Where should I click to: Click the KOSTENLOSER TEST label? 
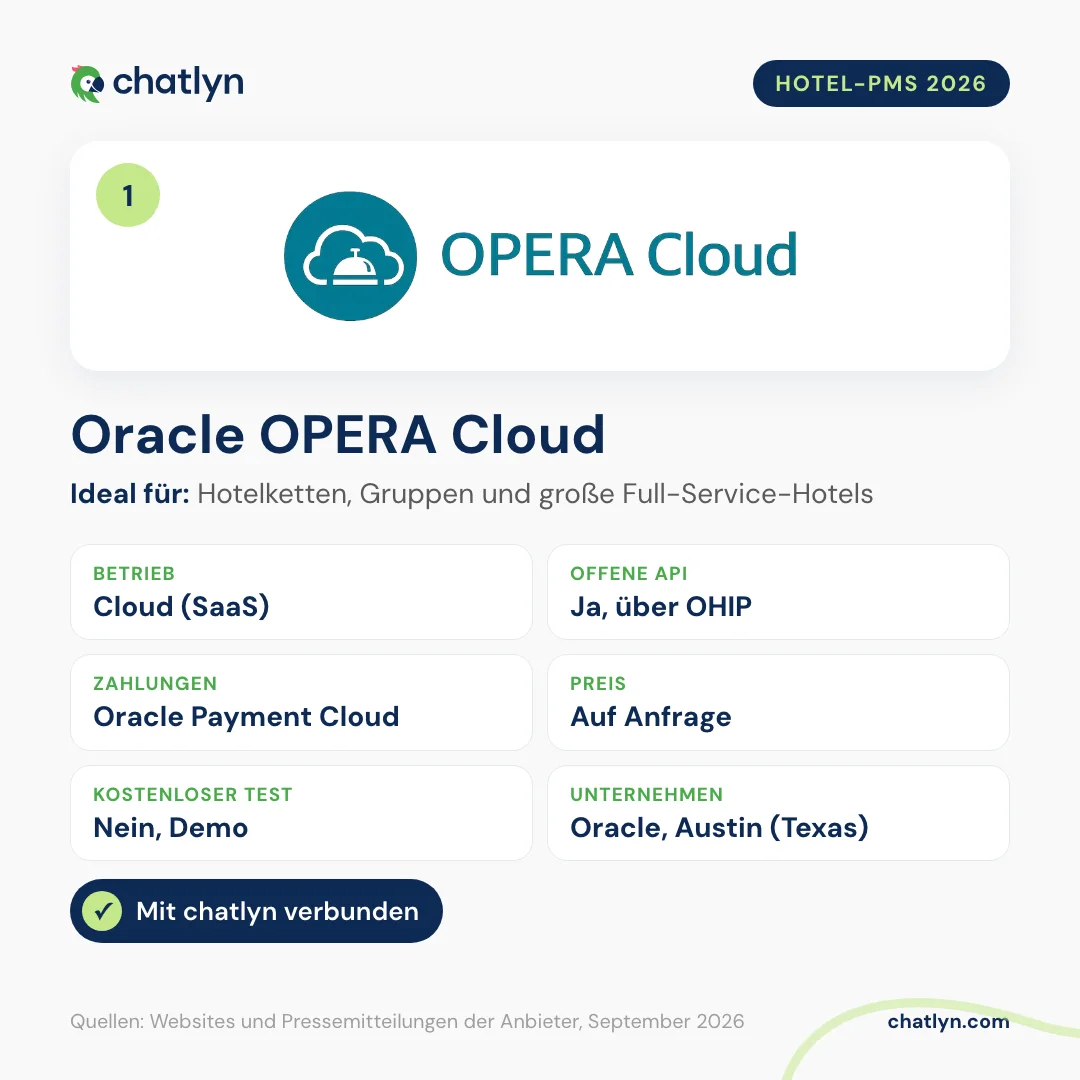click(x=193, y=794)
